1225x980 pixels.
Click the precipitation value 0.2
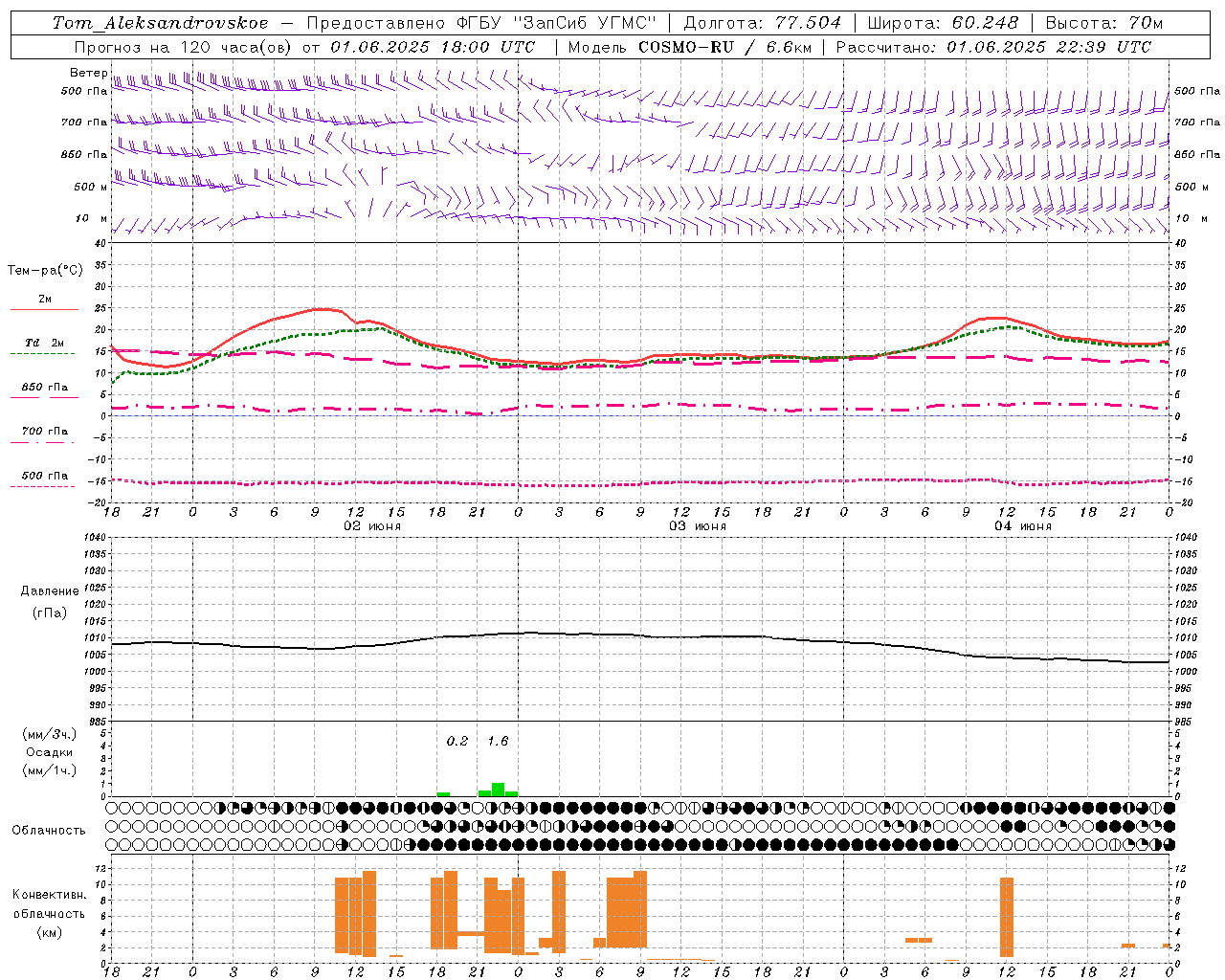[457, 741]
